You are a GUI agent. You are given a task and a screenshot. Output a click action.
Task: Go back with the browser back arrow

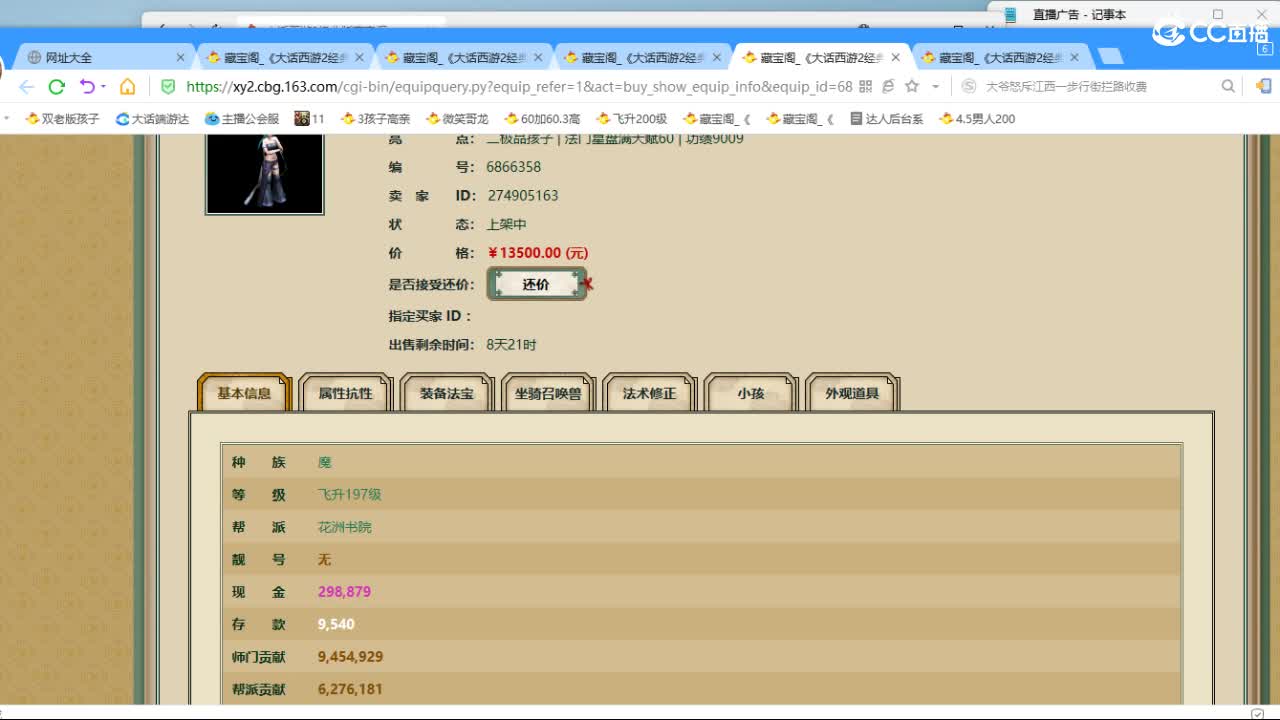click(x=26, y=86)
